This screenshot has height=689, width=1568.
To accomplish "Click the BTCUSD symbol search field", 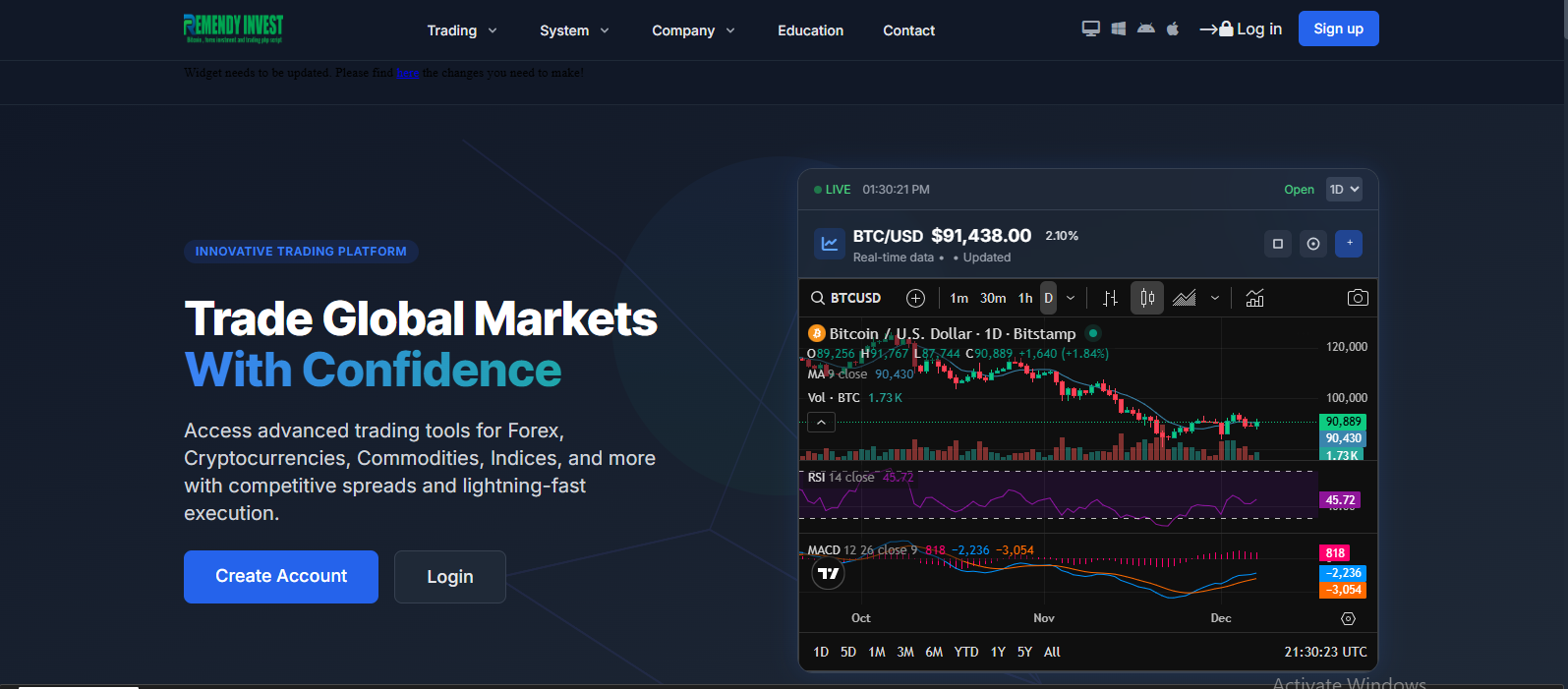I will point(846,298).
